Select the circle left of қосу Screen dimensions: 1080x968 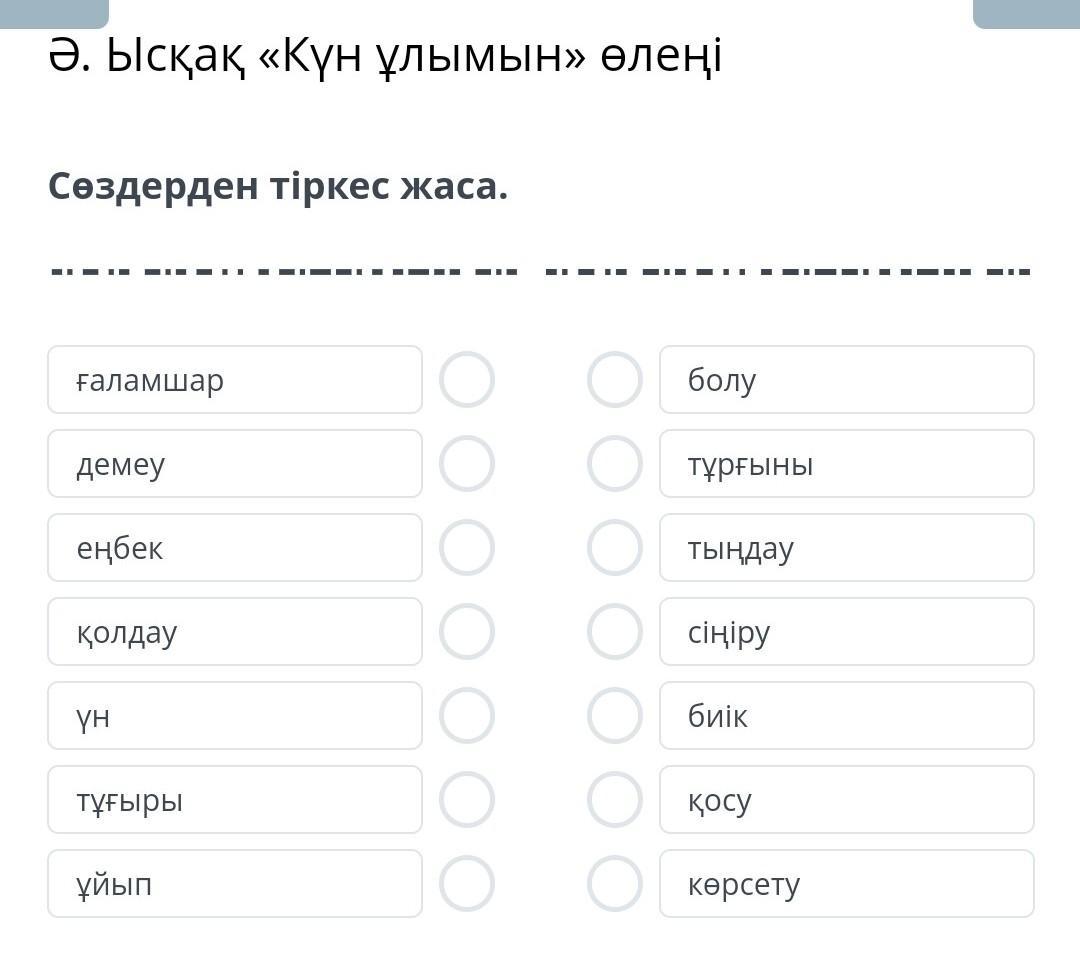614,800
